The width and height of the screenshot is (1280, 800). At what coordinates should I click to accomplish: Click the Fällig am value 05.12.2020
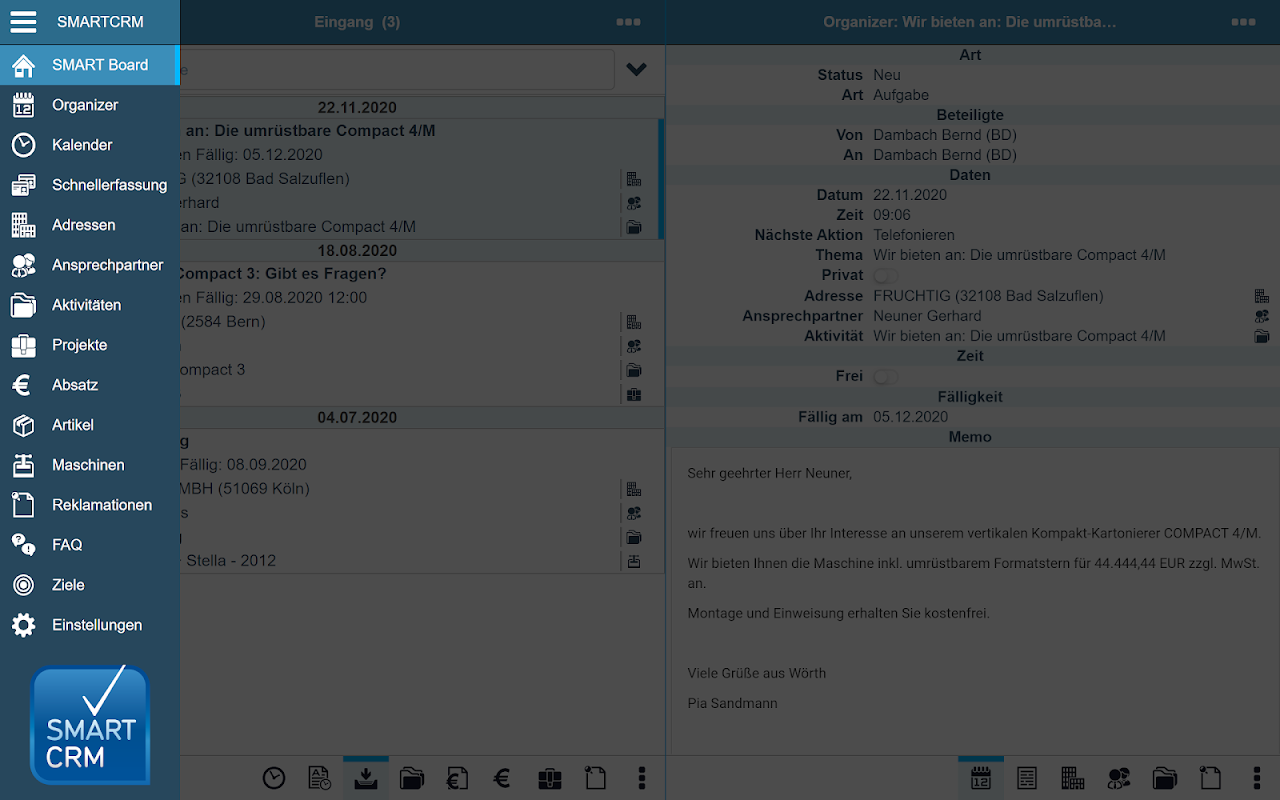click(910, 417)
